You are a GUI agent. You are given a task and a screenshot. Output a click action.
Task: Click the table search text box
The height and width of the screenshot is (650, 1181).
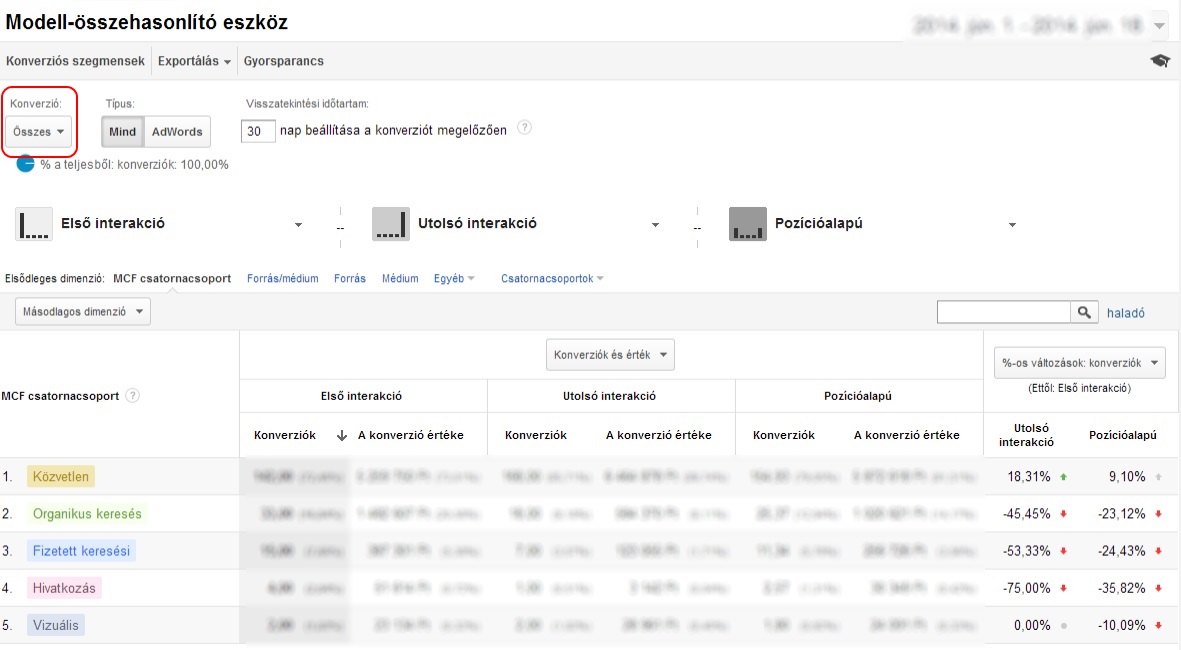[x=1004, y=313]
